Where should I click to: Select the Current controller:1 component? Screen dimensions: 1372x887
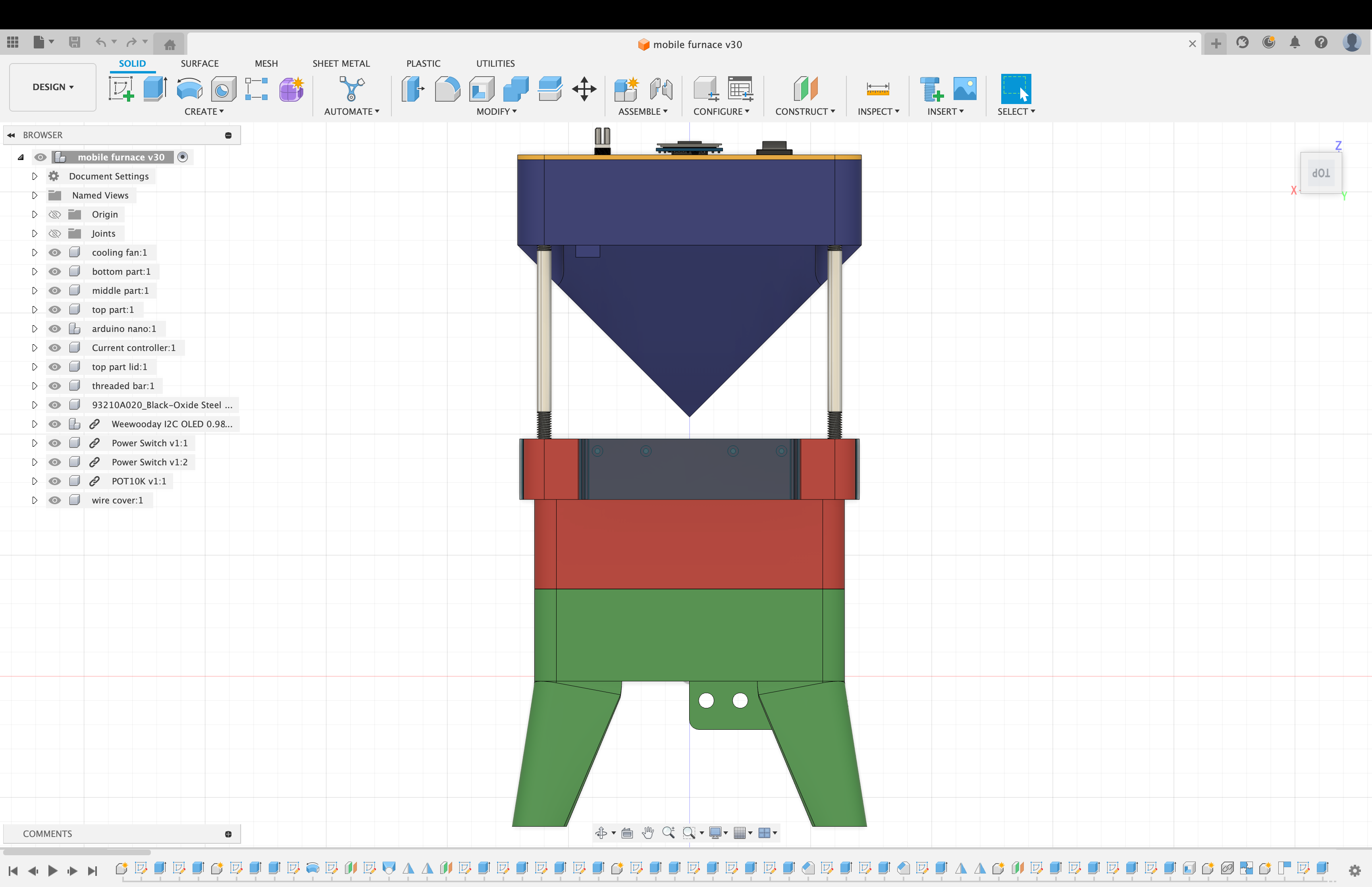pyautogui.click(x=133, y=347)
